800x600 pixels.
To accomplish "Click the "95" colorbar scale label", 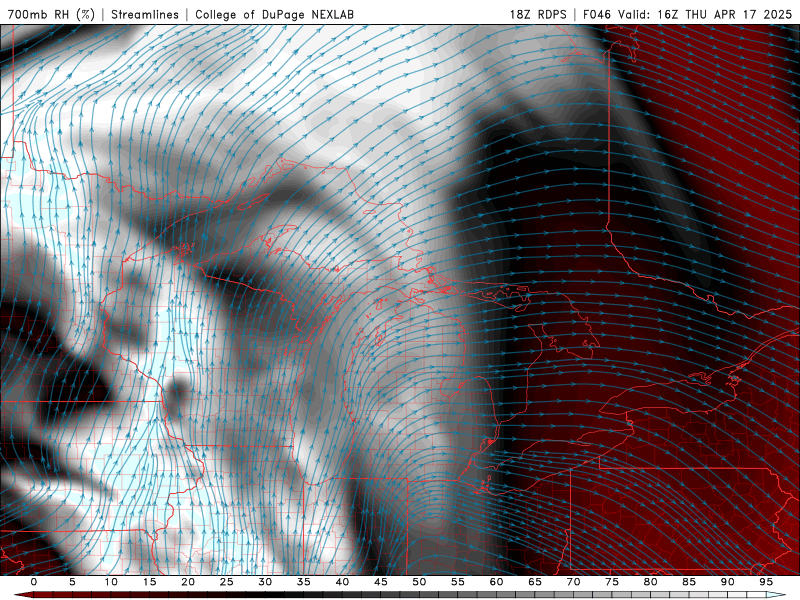I will [766, 582].
